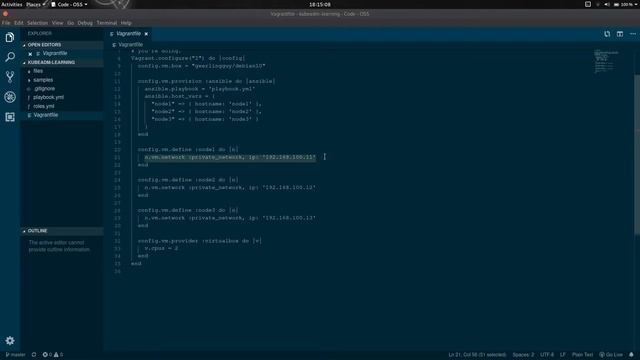Collapse the Open Editors section
Image resolution: width=640 pixels, height=360 pixels.
pyautogui.click(x=62, y=45)
